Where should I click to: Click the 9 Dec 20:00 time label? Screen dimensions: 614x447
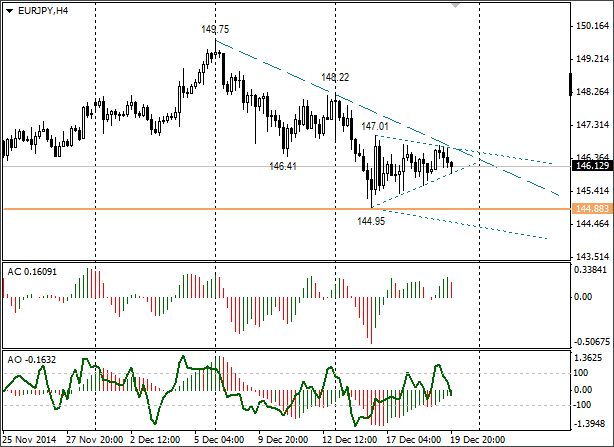point(283,440)
